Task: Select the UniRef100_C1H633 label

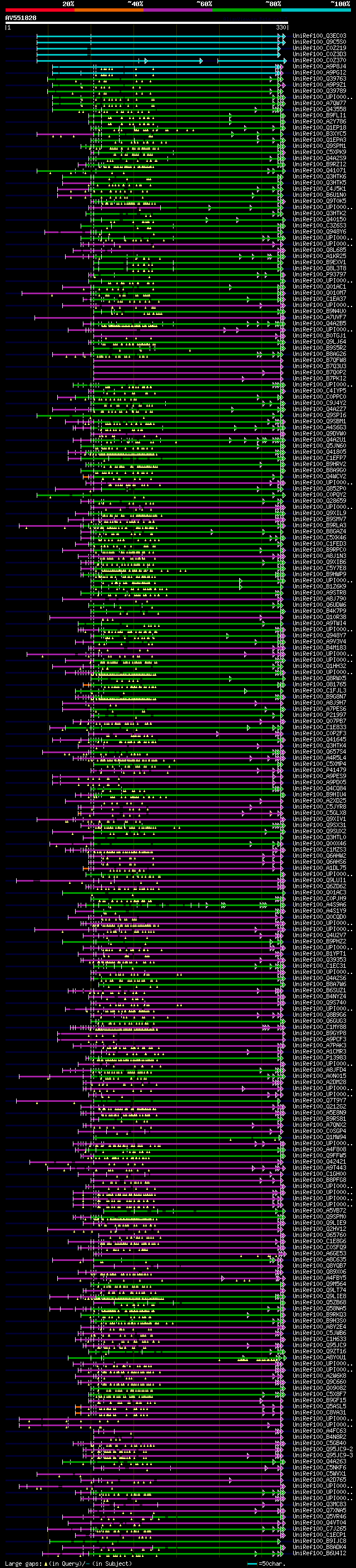Action: pos(319,1339)
